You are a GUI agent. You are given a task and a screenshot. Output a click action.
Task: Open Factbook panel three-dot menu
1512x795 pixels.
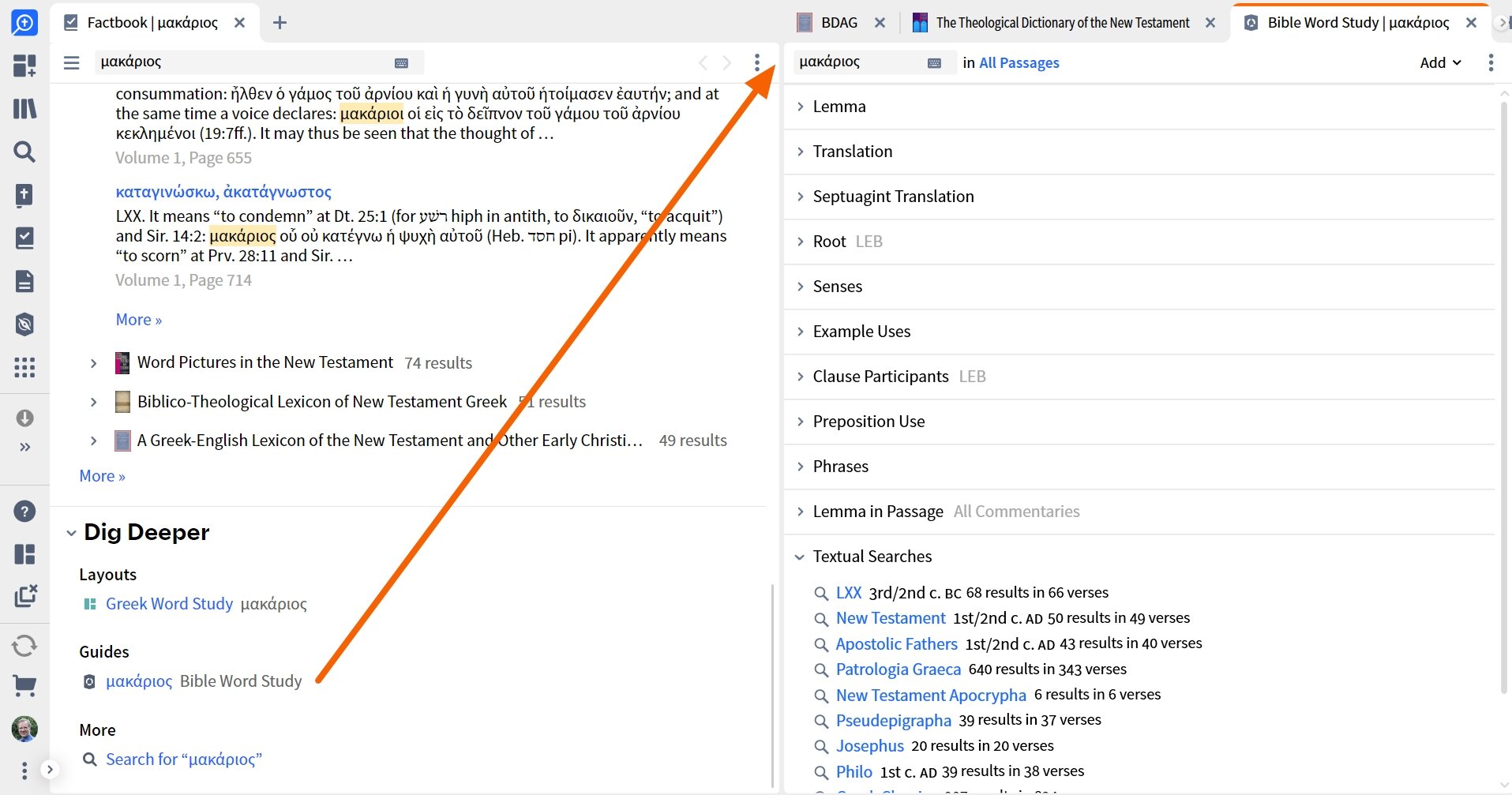[757, 62]
